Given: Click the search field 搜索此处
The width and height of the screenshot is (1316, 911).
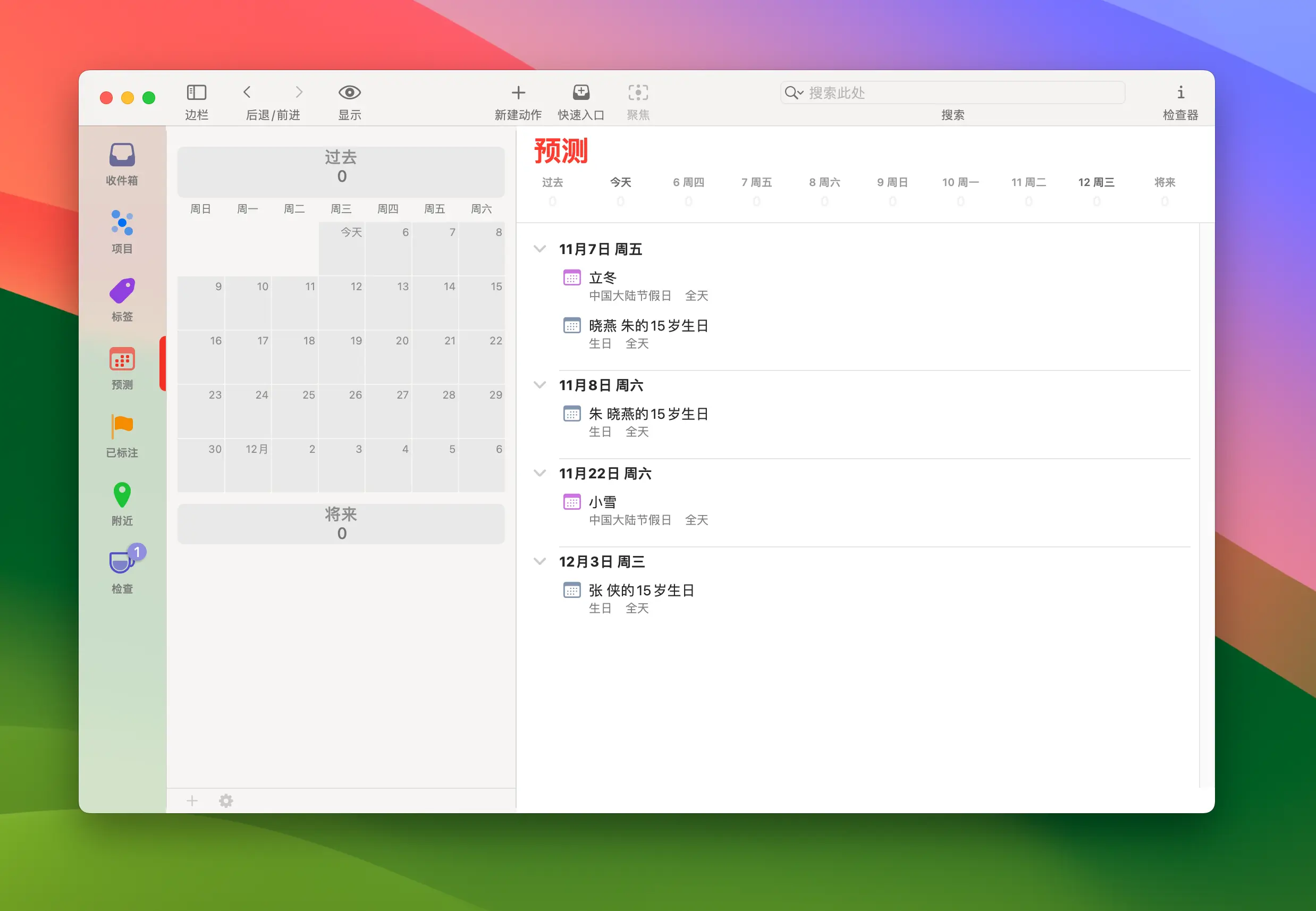Looking at the screenshot, I should point(951,92).
